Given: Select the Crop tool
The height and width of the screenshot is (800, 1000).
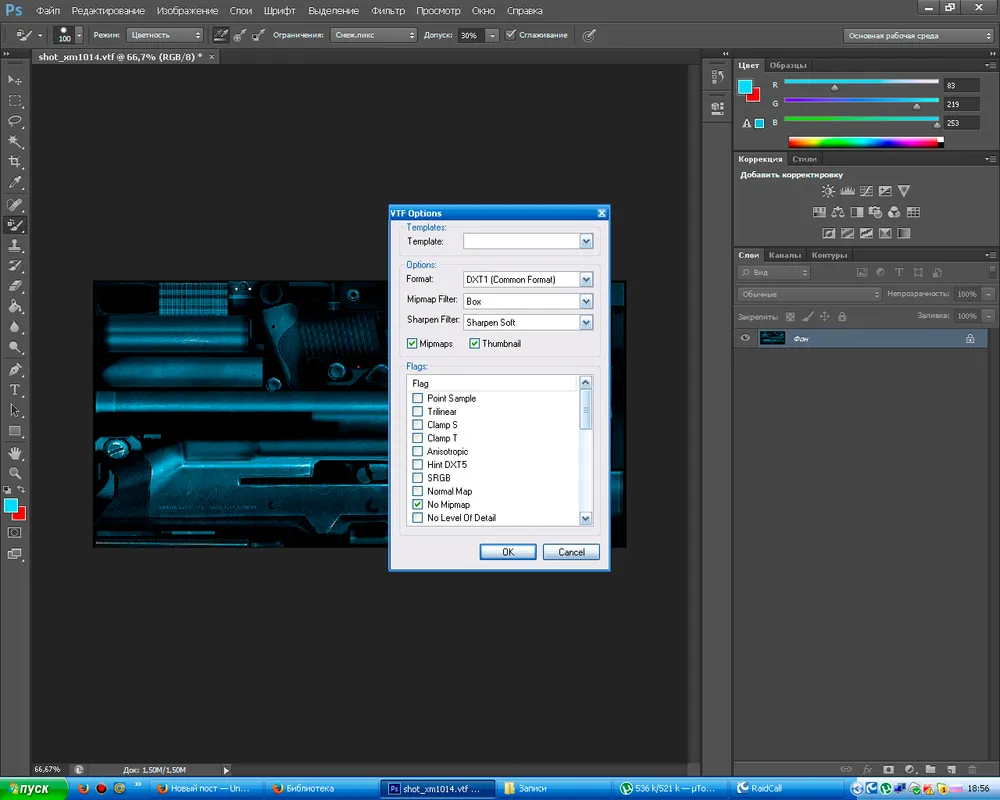Looking at the screenshot, I should (x=15, y=162).
